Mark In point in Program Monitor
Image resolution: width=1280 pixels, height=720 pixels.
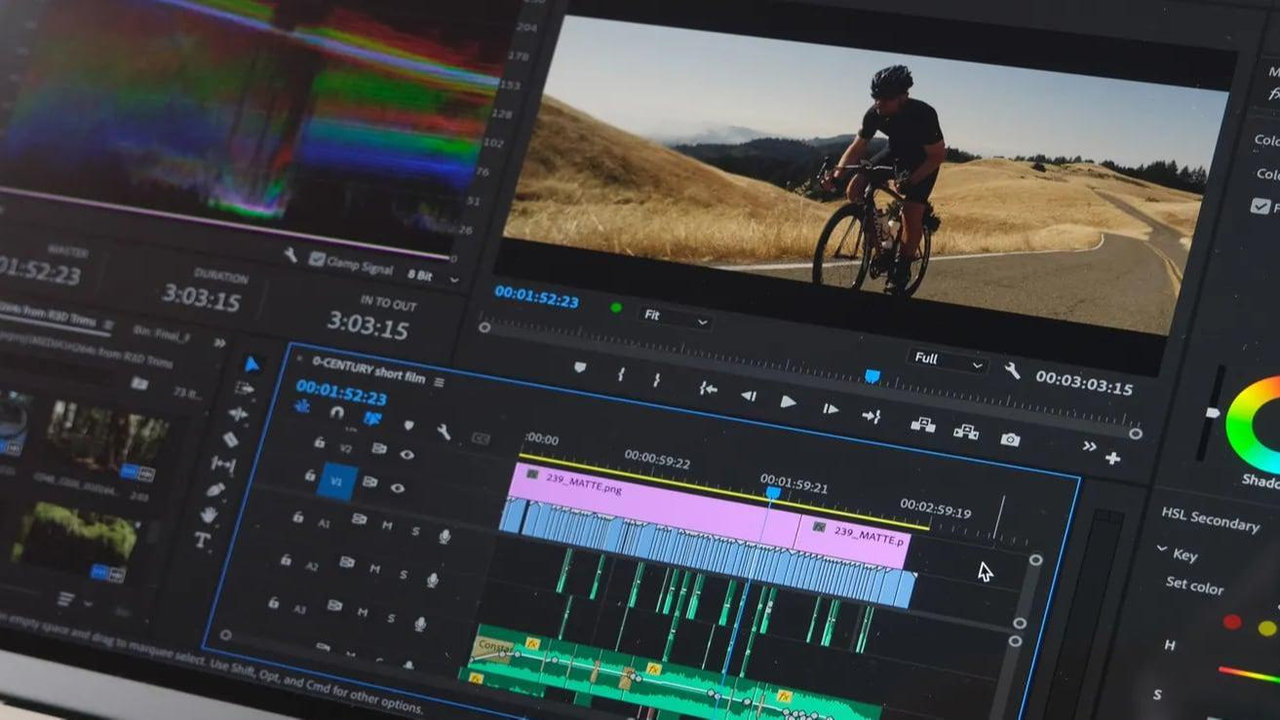(x=621, y=374)
